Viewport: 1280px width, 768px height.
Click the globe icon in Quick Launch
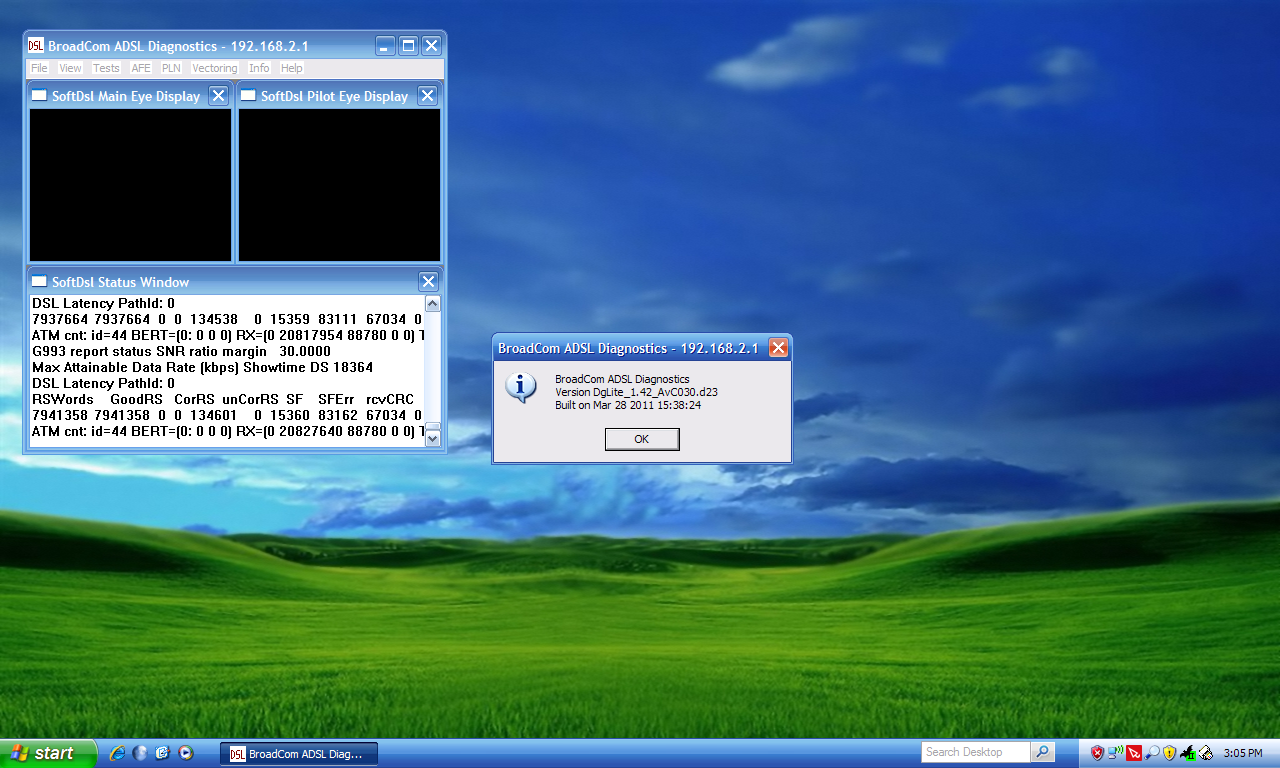click(140, 753)
